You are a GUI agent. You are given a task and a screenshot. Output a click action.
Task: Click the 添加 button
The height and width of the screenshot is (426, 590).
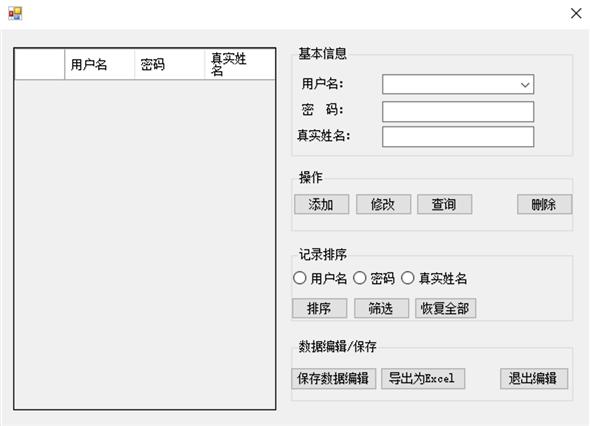pyautogui.click(x=321, y=204)
